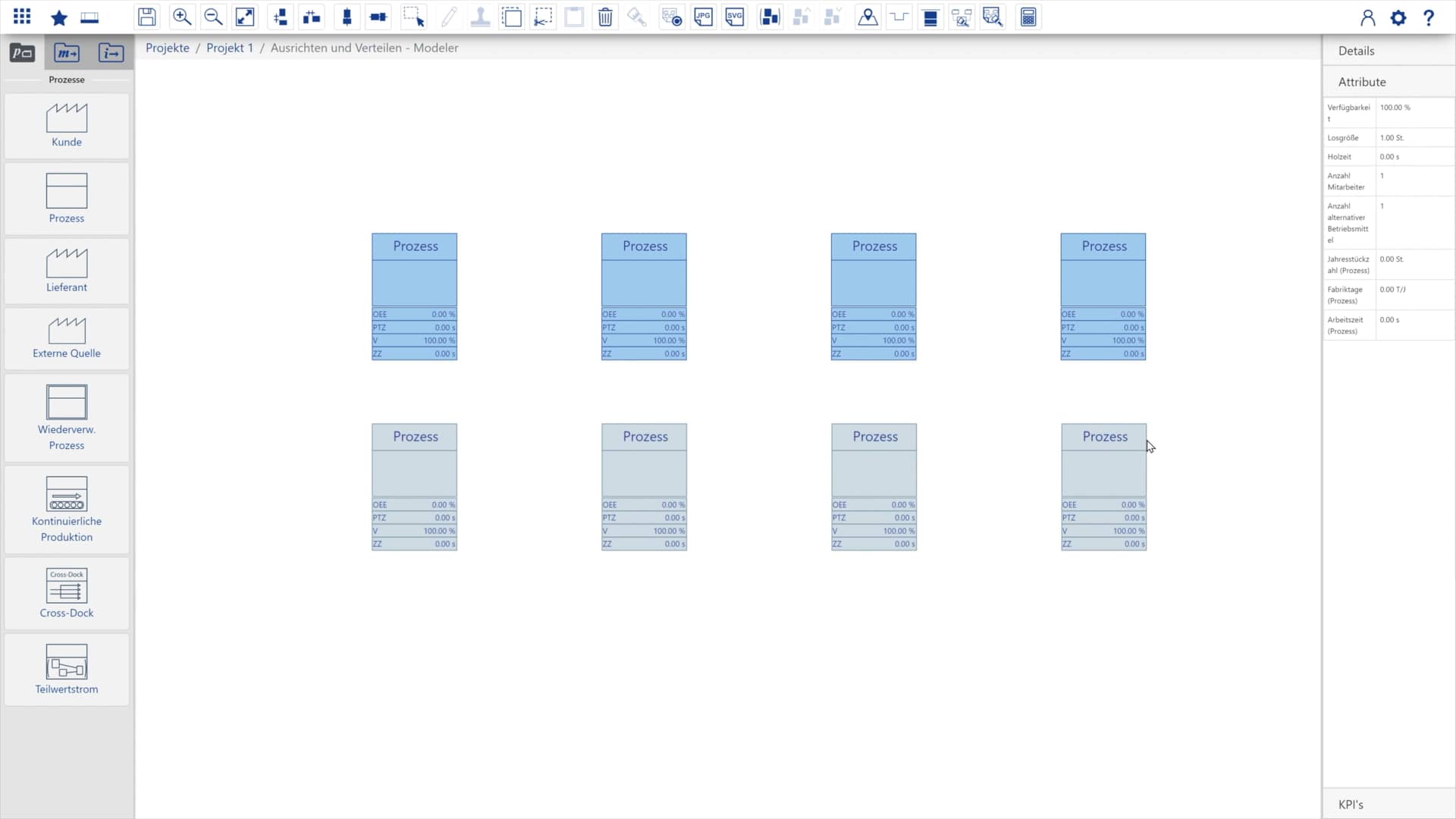Image resolution: width=1456 pixels, height=819 pixels.
Task: Click the favorites star icon
Action: coord(58,17)
